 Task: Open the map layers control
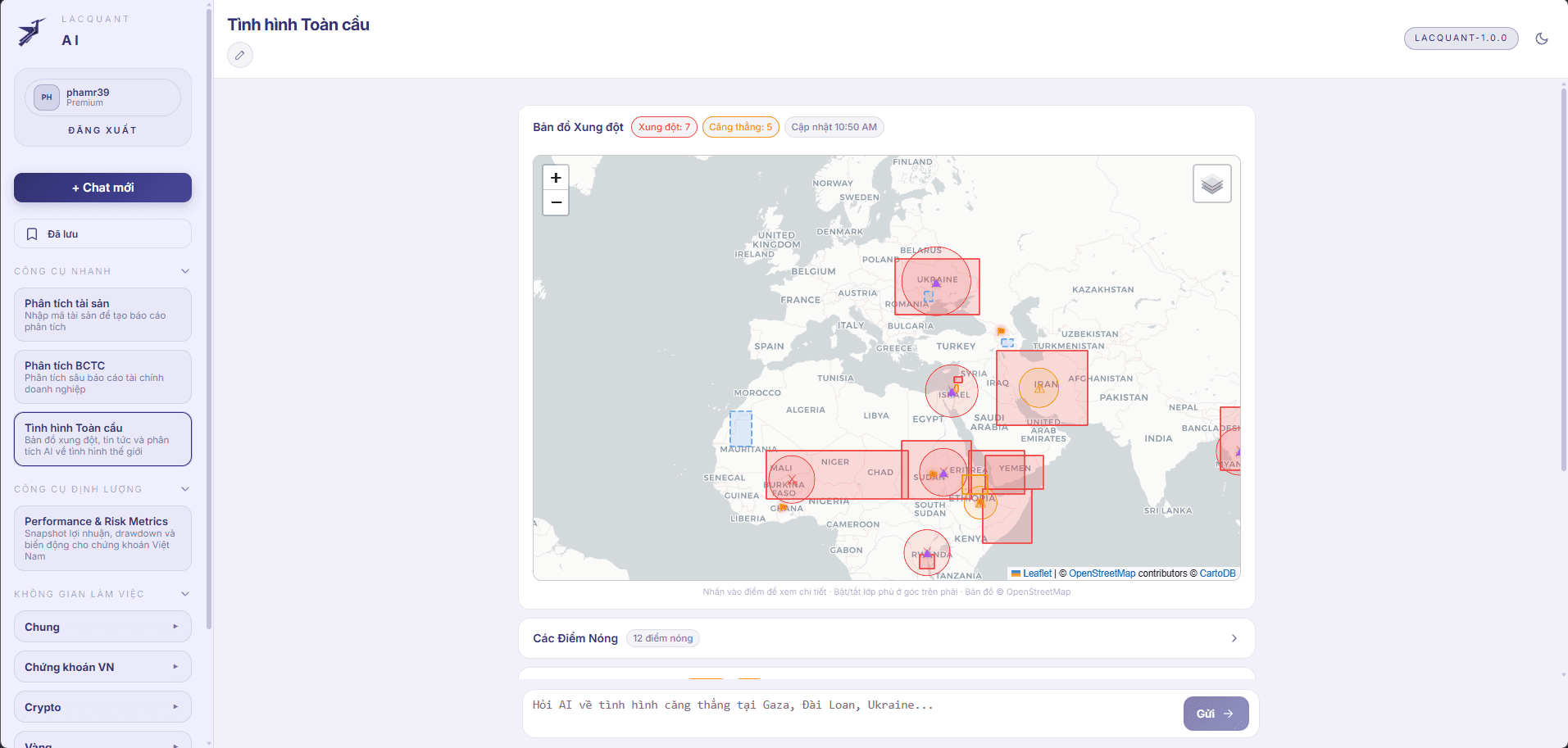pyautogui.click(x=1211, y=184)
